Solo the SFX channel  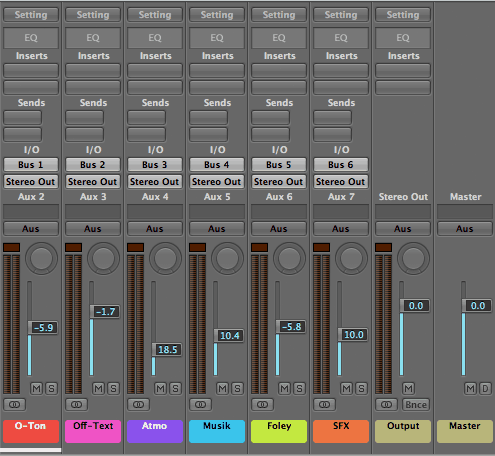(x=361, y=388)
